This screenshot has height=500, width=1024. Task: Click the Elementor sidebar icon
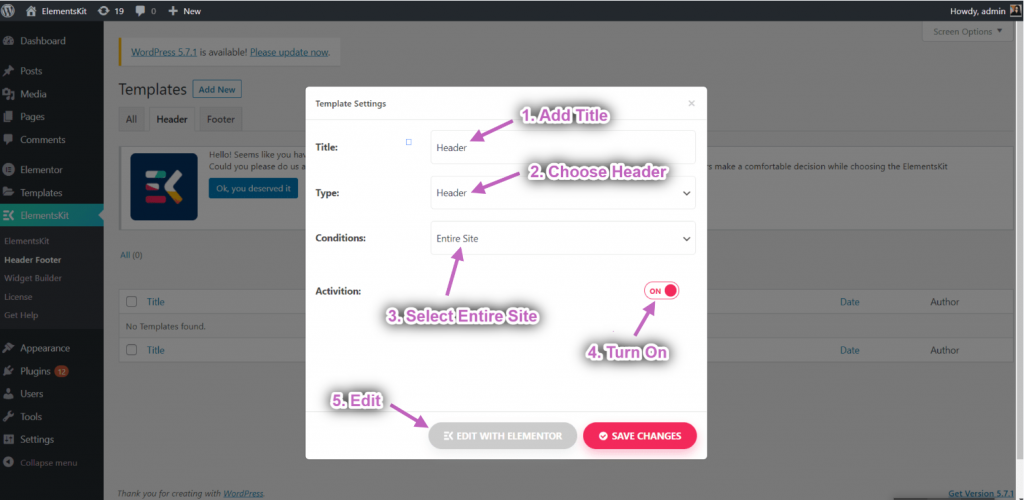click(9, 170)
